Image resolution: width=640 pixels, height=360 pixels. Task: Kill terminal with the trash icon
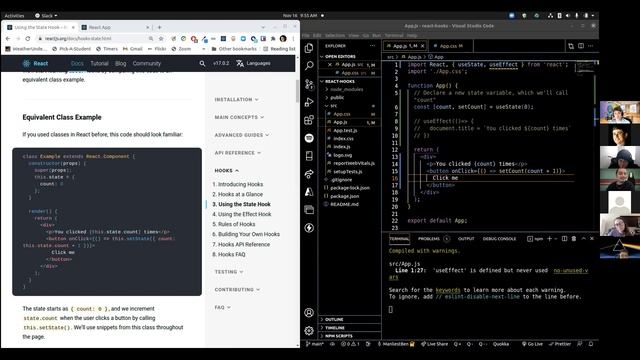[574, 239]
